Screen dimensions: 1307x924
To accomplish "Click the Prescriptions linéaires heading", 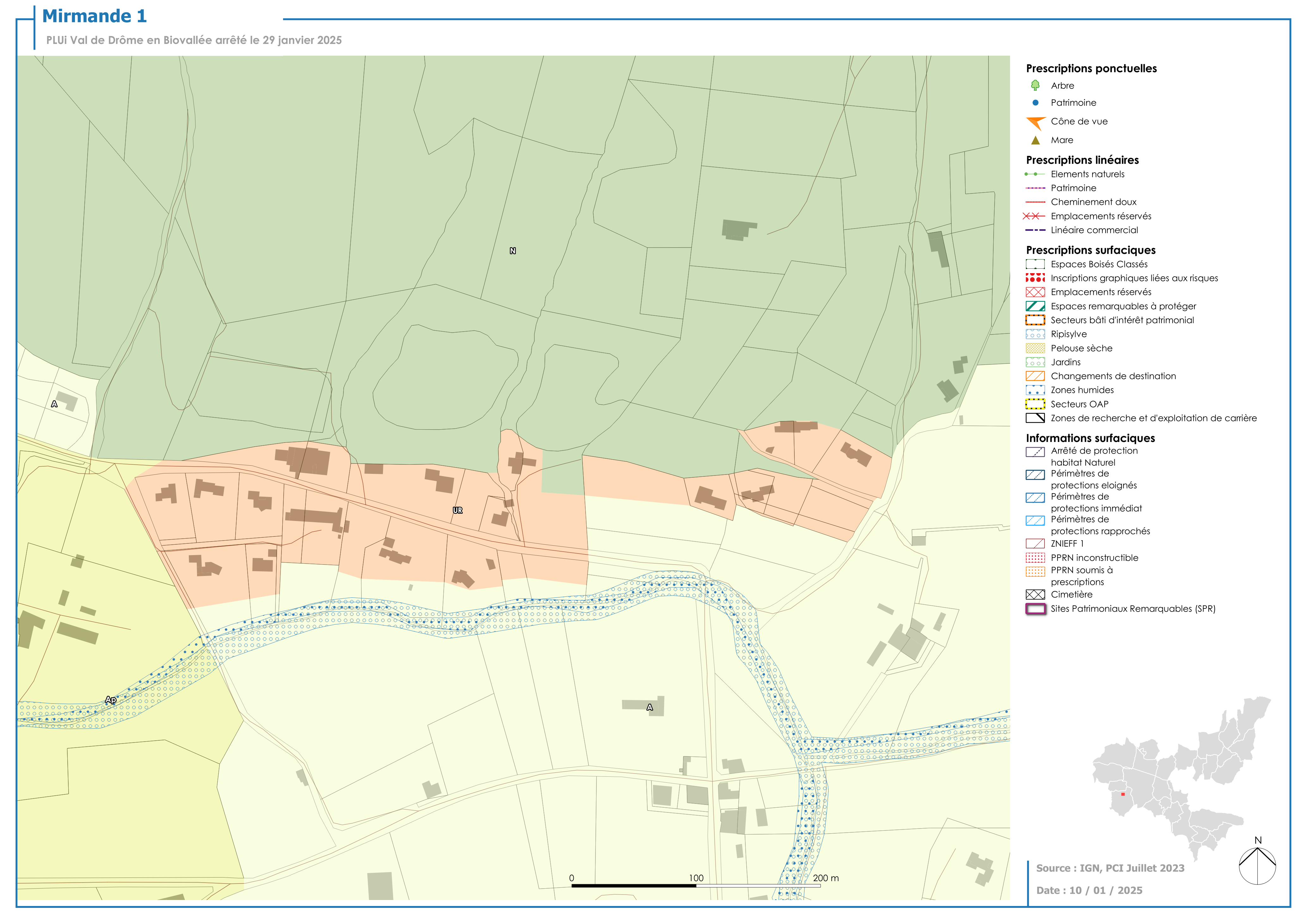I will click(x=1082, y=160).
